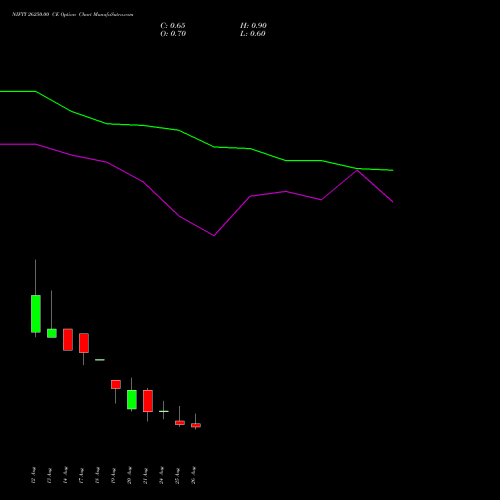Select the small red candle for 25 Aug
This screenshot has width=500, height=500.
pos(180,423)
